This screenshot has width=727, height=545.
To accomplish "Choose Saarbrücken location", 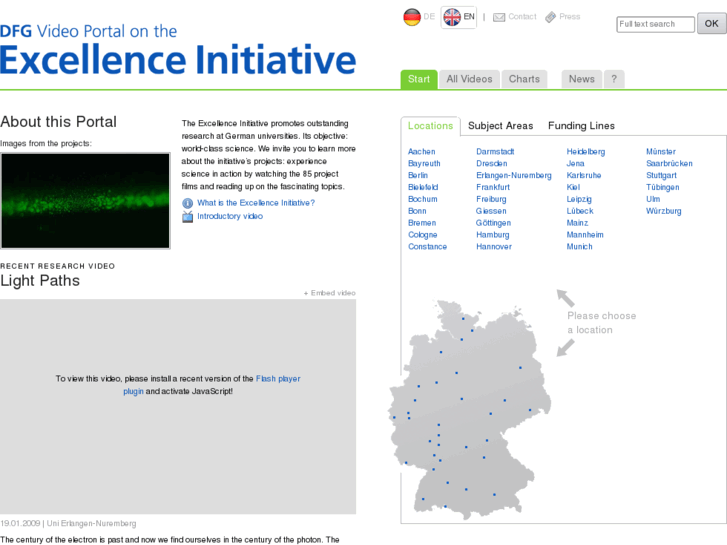I will click(x=669, y=164).
